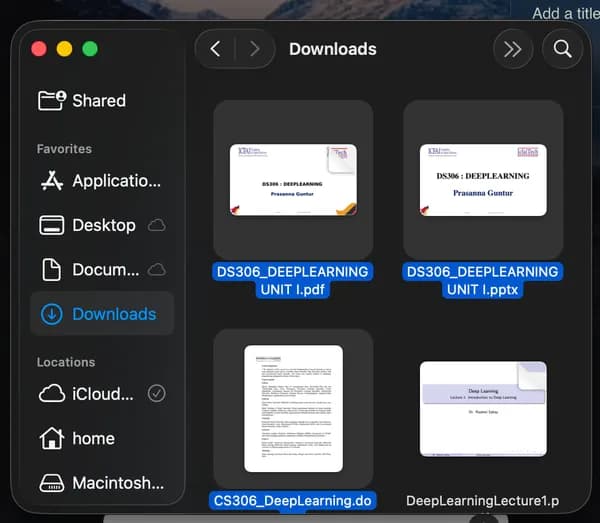Click the file name DeepLearningLecture1.p
This screenshot has height=523, width=600.
point(483,501)
